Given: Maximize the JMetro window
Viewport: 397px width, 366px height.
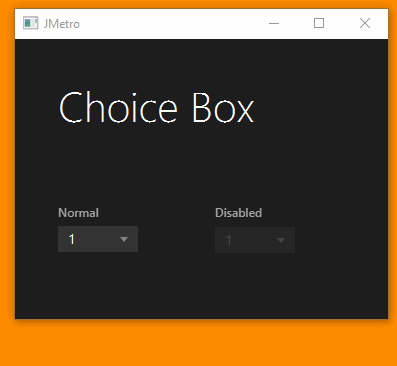Looking at the screenshot, I should tap(319, 23).
